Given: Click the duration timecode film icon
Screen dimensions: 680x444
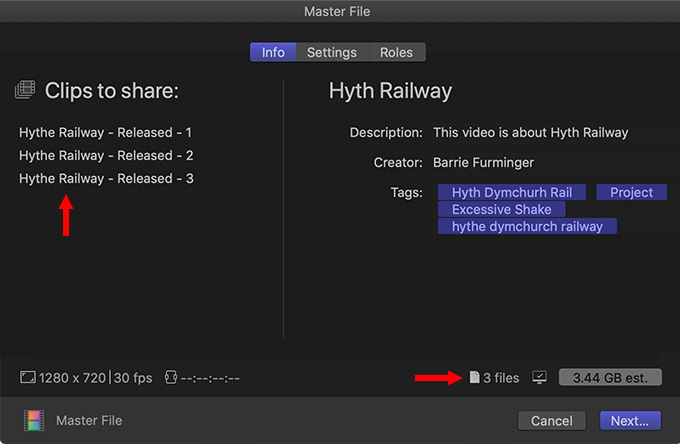Looking at the screenshot, I should [x=171, y=377].
